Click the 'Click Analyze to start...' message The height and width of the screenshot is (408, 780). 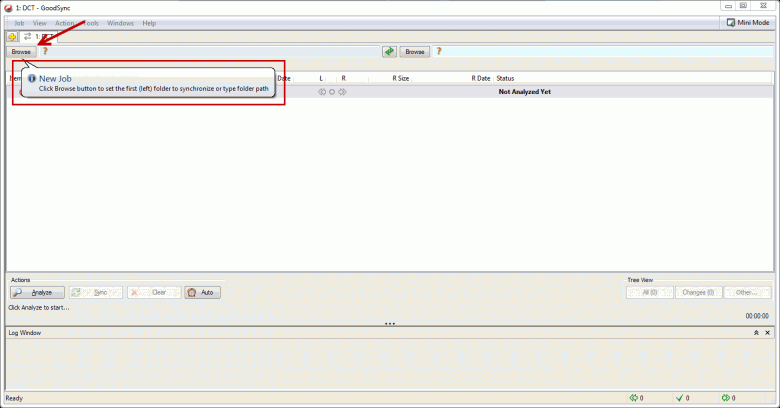click(x=39, y=307)
